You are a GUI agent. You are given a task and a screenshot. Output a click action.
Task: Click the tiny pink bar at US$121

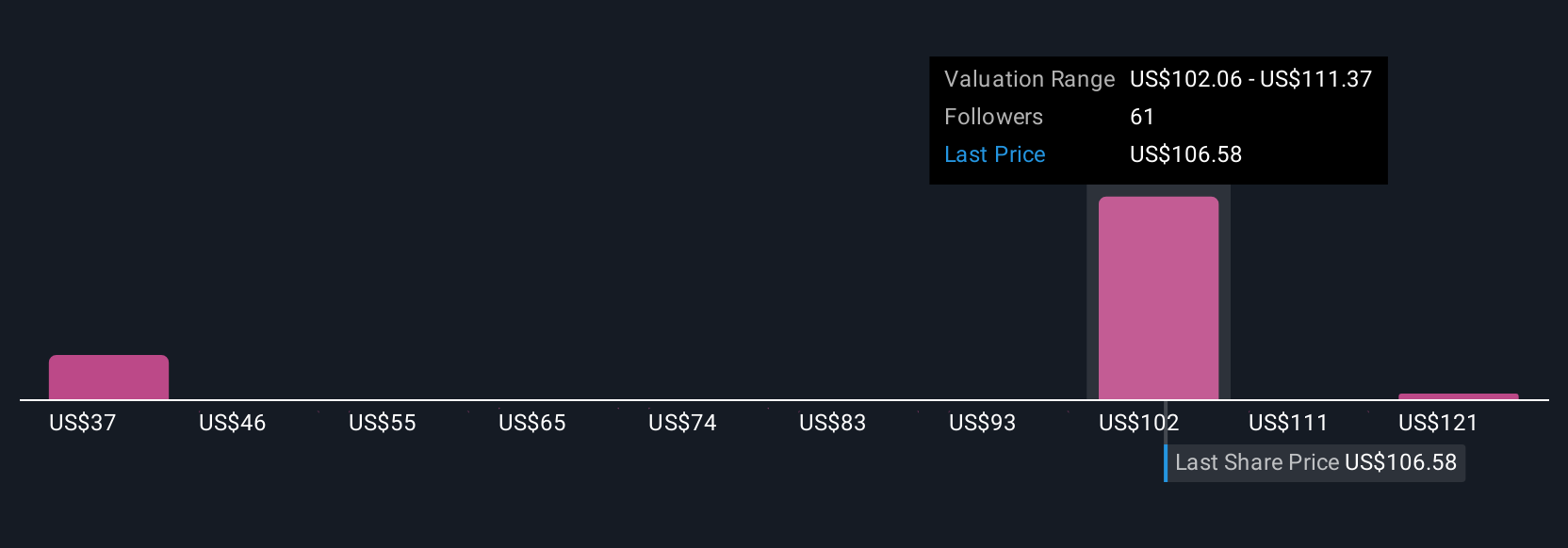click(1458, 396)
